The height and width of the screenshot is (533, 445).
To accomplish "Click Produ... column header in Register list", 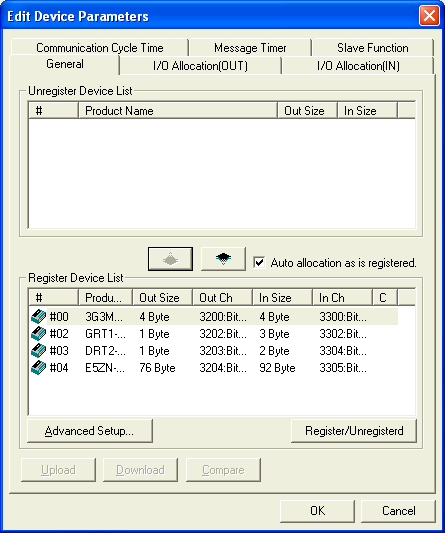I will [x=105, y=297].
